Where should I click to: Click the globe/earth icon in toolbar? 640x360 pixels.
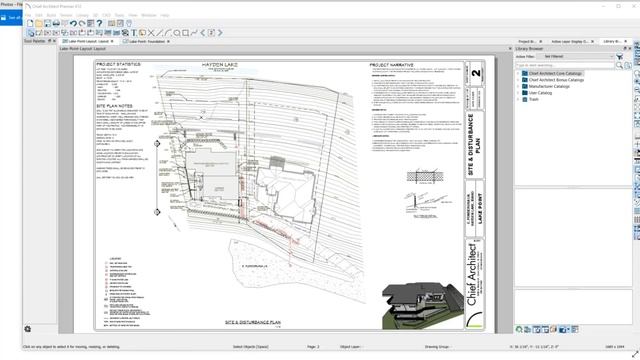[x=125, y=33]
